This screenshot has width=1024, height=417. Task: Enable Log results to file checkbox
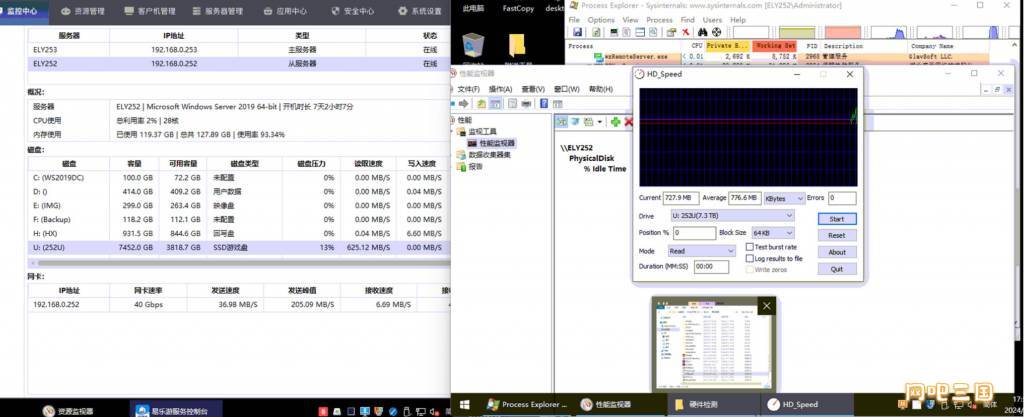tap(750, 258)
